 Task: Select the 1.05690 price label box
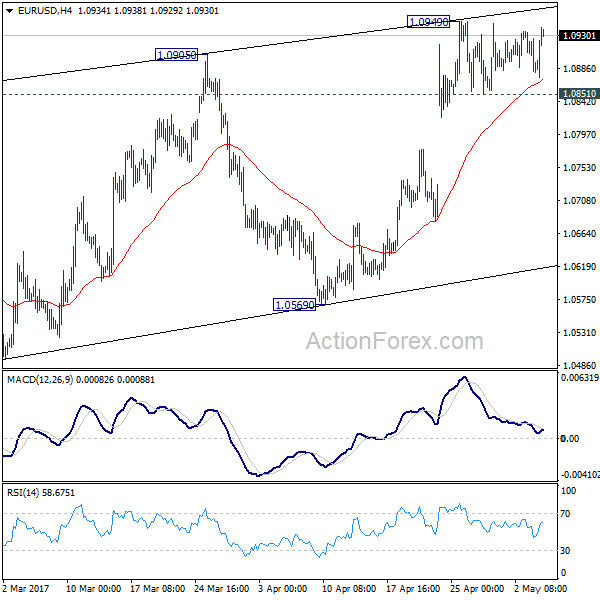(x=294, y=305)
